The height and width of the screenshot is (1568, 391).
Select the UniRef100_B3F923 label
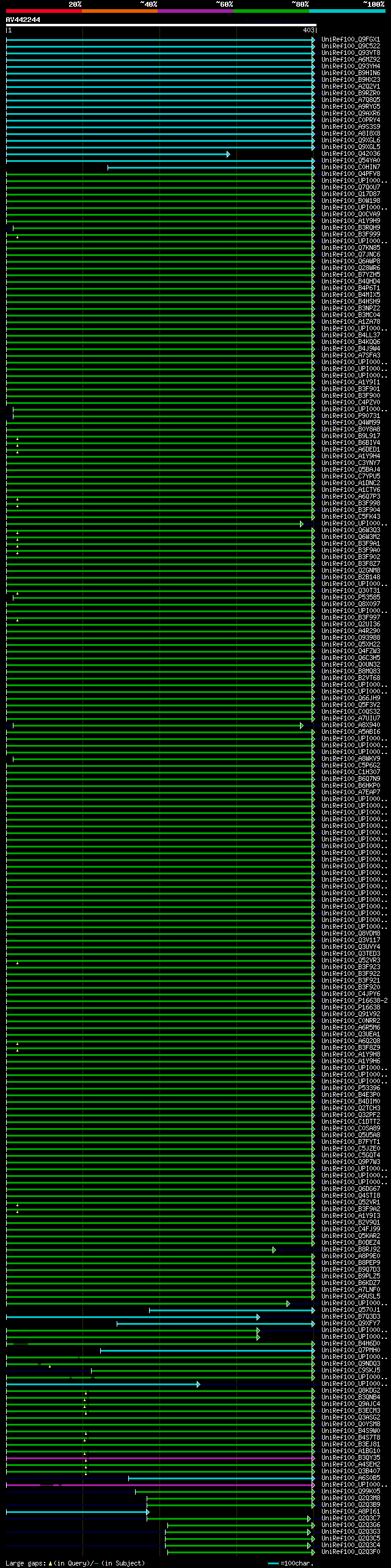pos(351,967)
